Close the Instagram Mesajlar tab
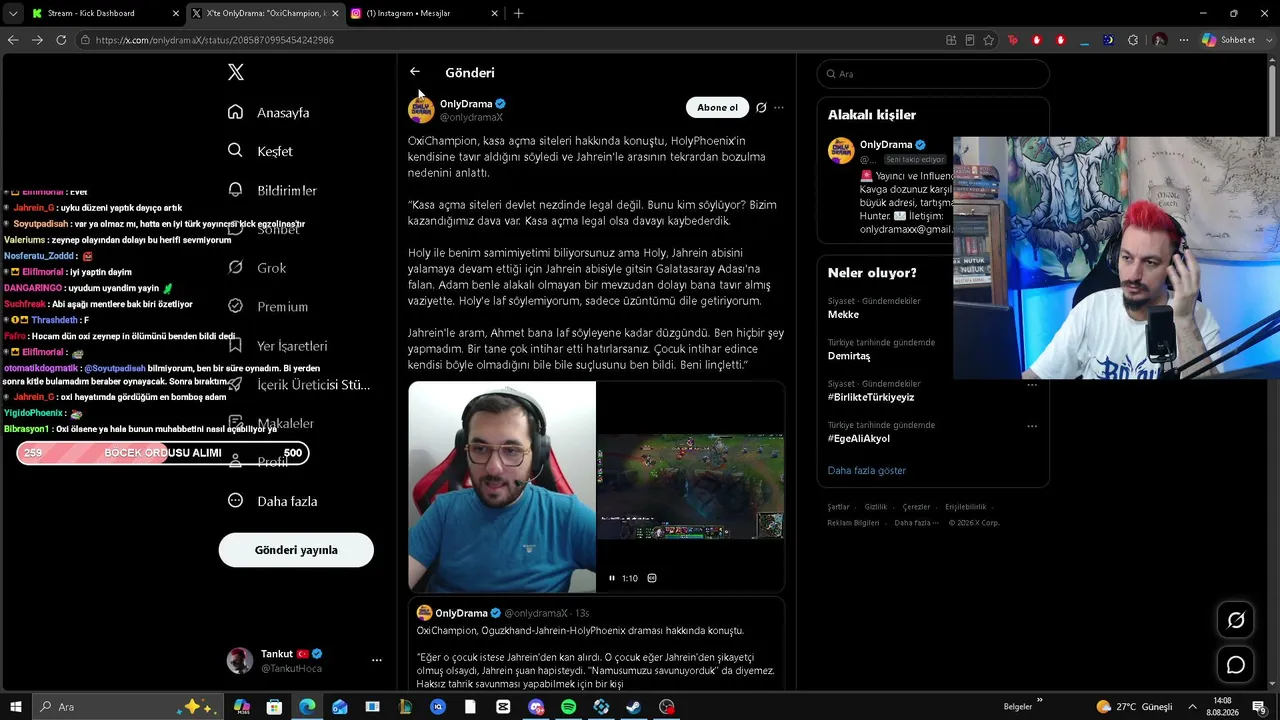Screen dimensions: 1280x720 [x=494, y=14]
